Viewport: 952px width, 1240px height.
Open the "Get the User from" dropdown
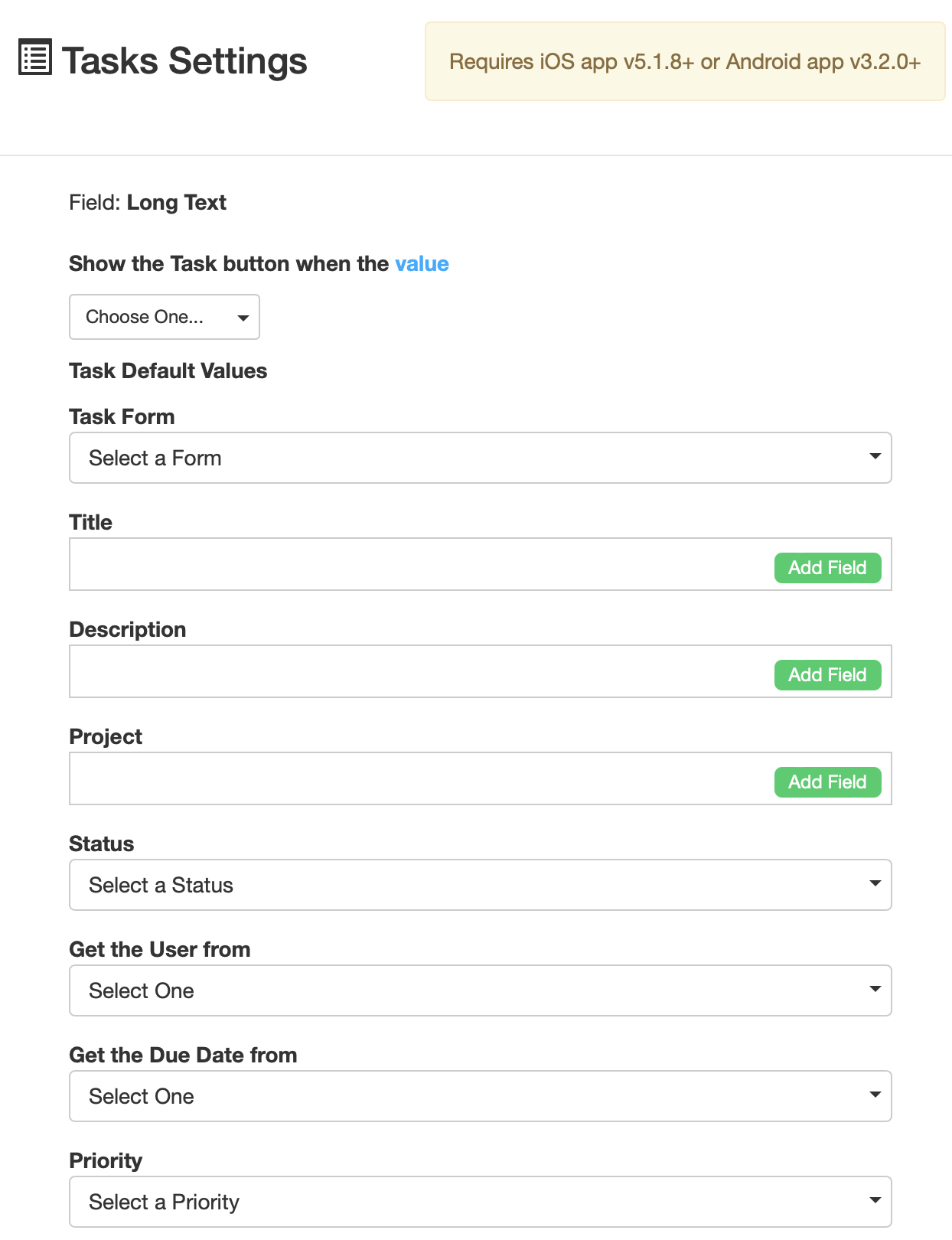click(x=481, y=990)
